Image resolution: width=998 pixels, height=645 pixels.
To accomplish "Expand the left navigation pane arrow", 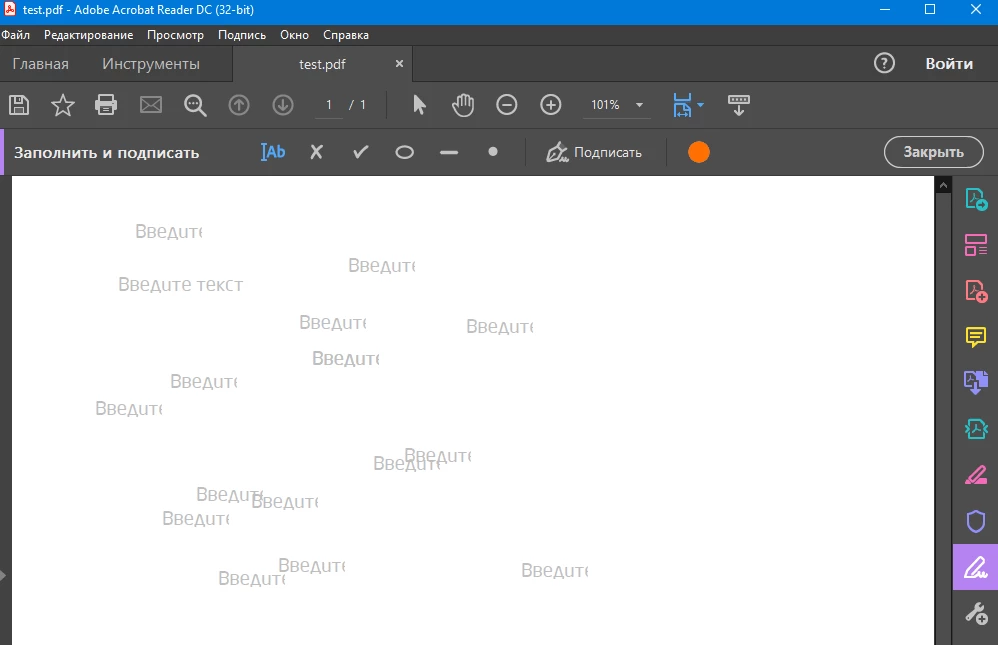I will click(3, 576).
